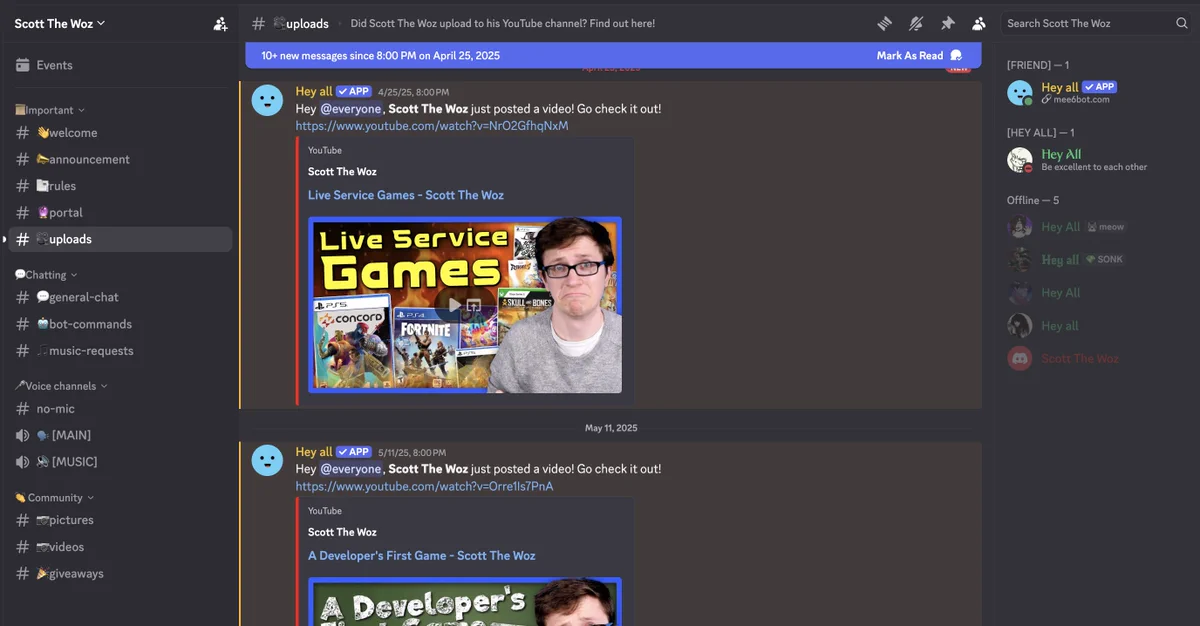Click Hey all bot avatar under FRIEND role
The image size is (1200, 626).
click(x=1019, y=93)
